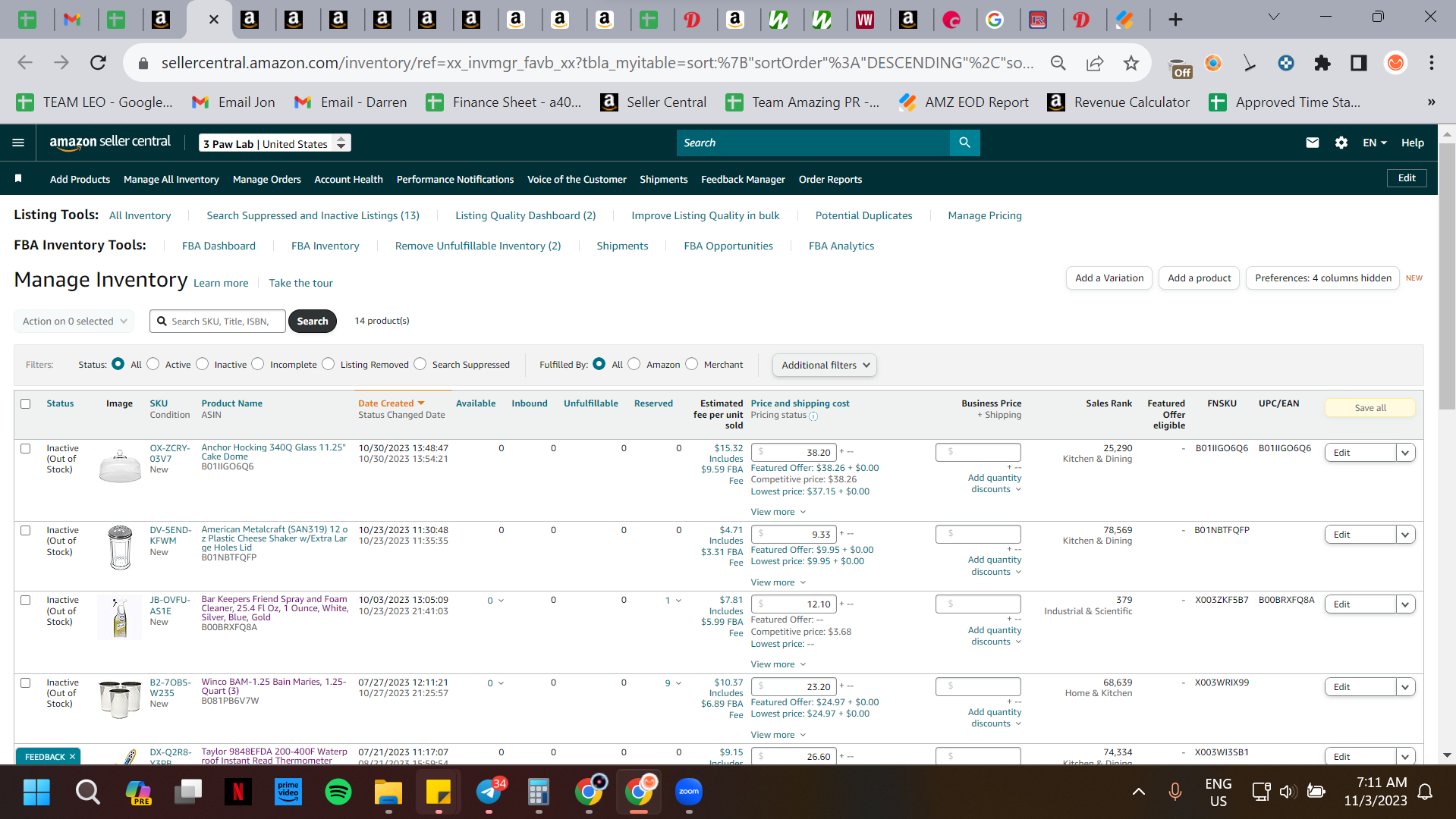Open Netflix from the taskbar
The width and height of the screenshot is (1456, 819).
pos(237,792)
